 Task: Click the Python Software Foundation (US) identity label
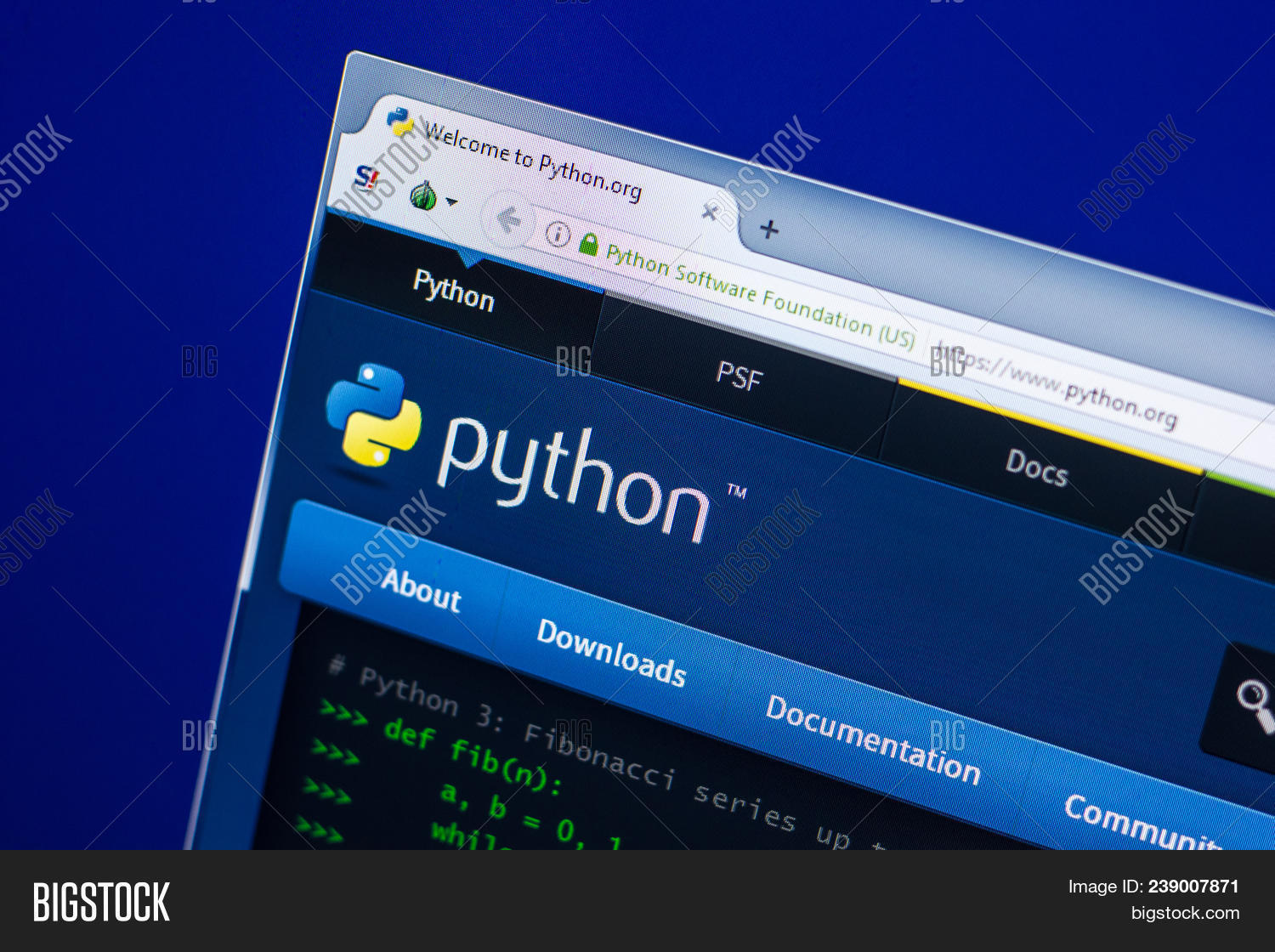pyautogui.click(x=759, y=294)
